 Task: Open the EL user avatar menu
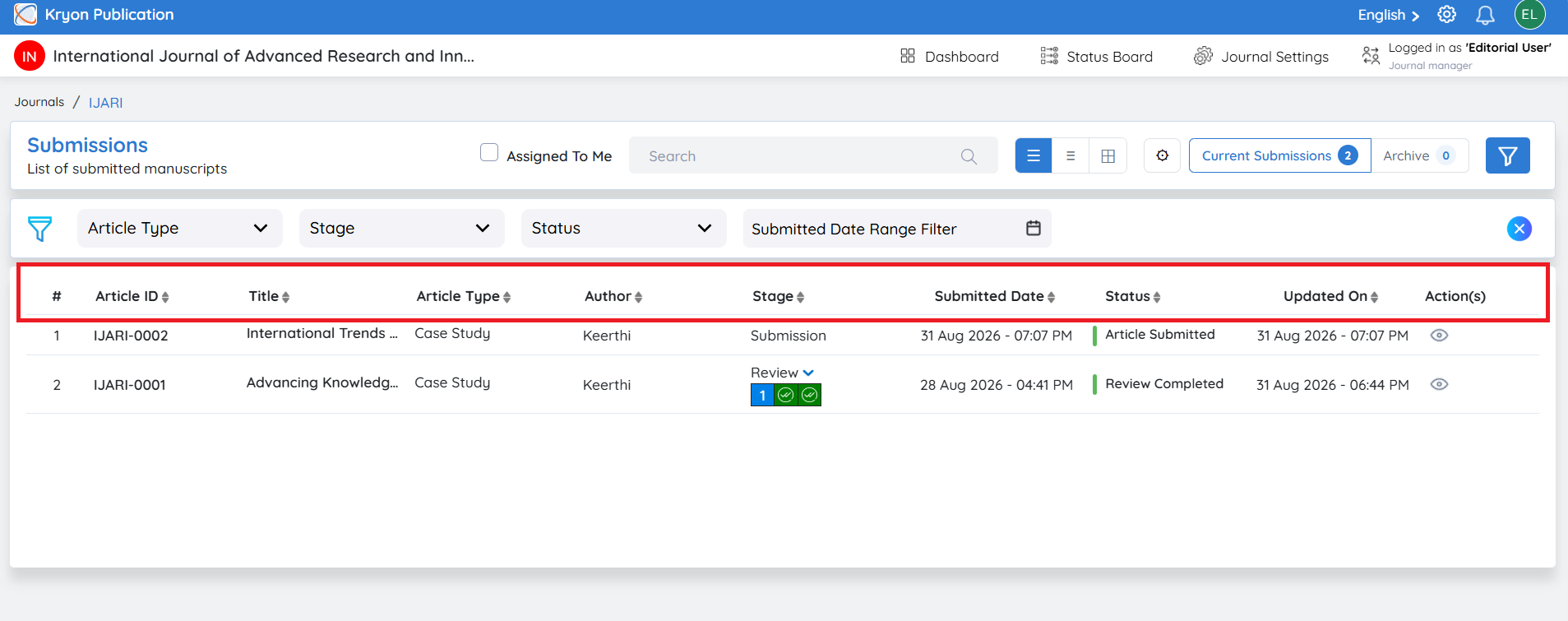coord(1529,15)
